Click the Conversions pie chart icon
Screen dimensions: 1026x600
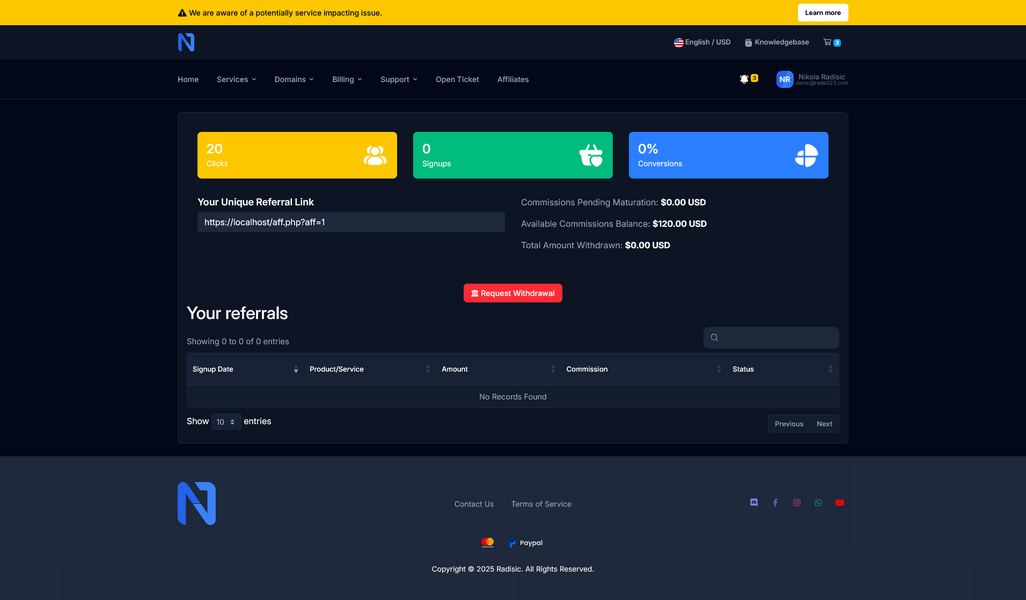tap(806, 155)
